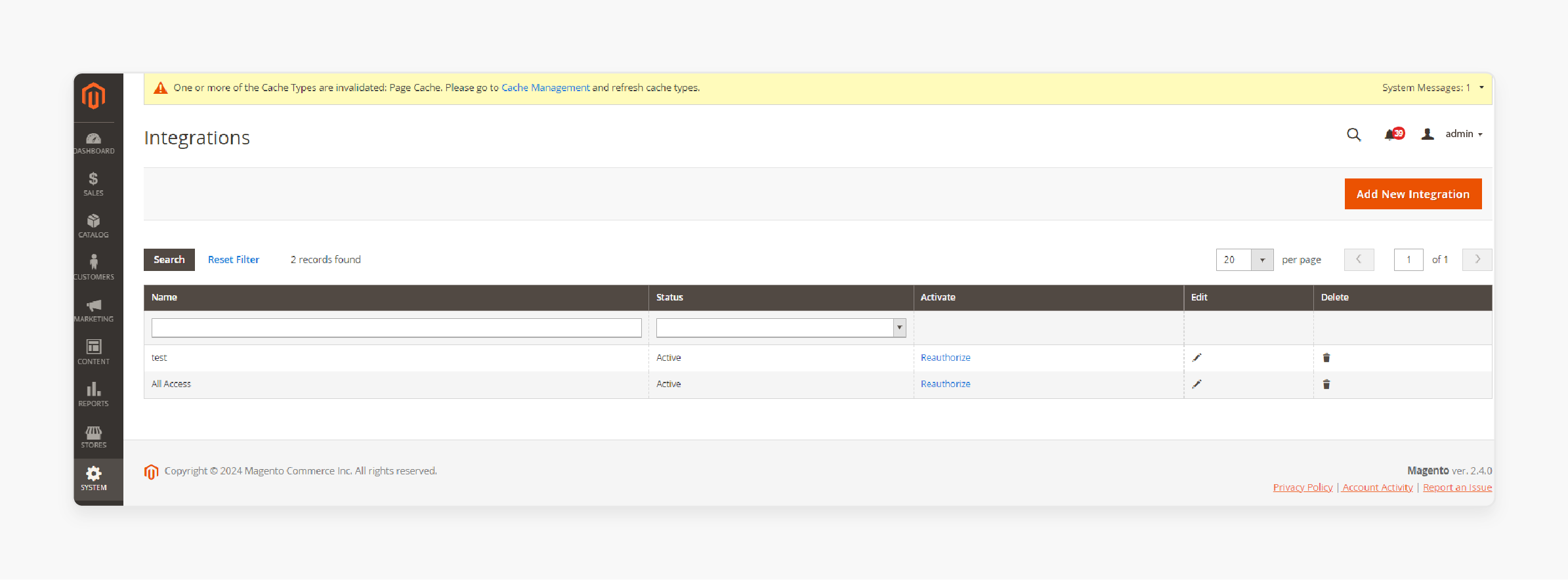Screen dimensions: 1568x580
Task: Go to the next page arrow
Action: 1477,260
